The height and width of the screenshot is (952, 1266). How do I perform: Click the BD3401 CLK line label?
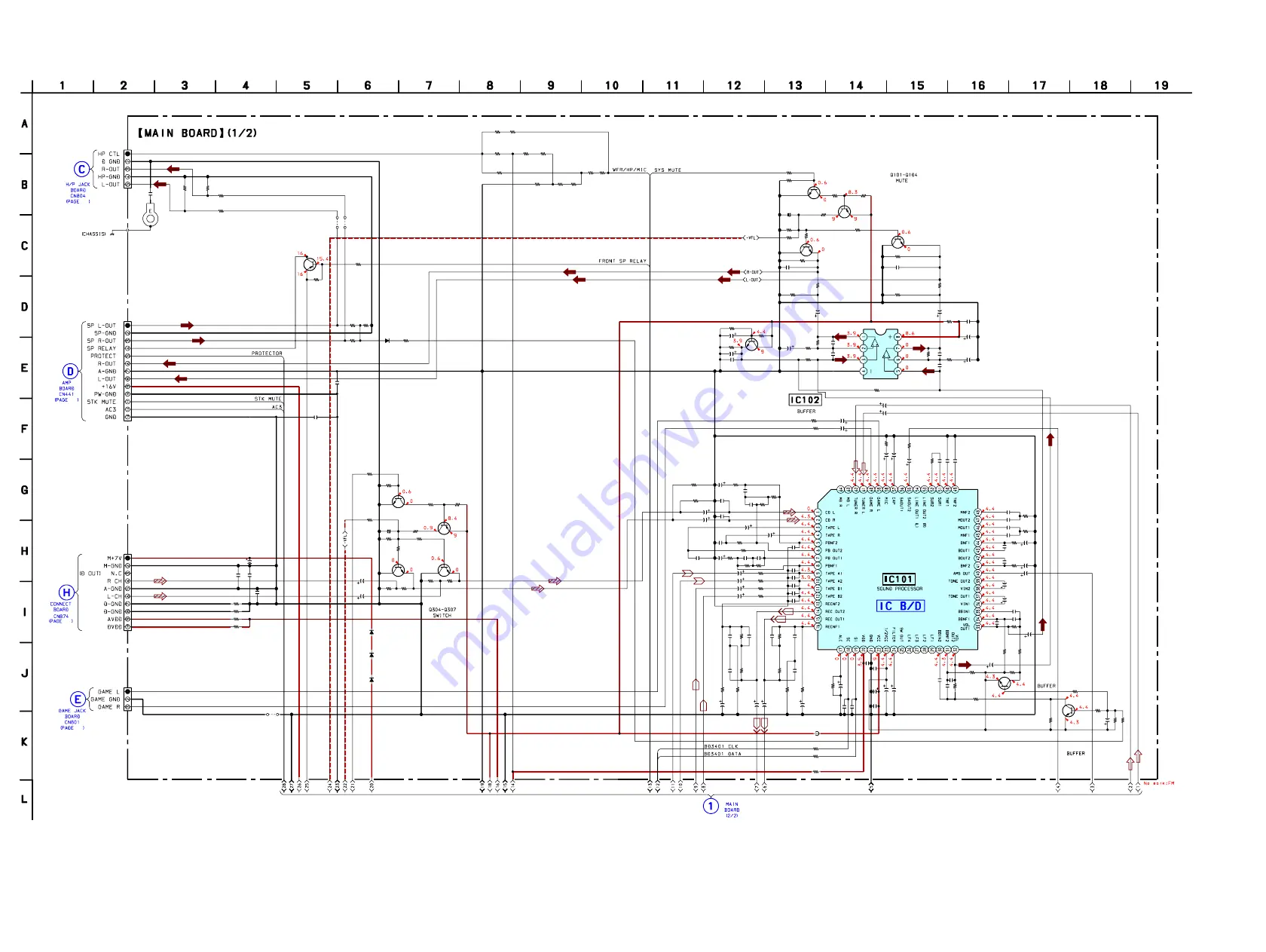(x=721, y=746)
